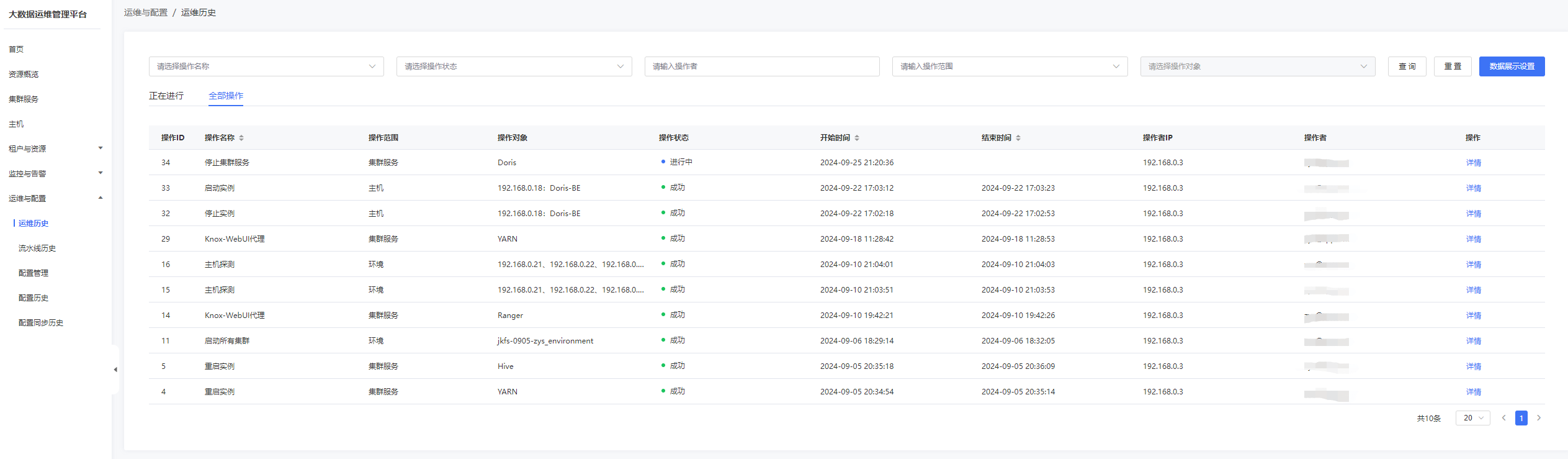Viewport: 1568px width, 459px height.
Task: Select 配置历史 submenu item
Action: 34,298
